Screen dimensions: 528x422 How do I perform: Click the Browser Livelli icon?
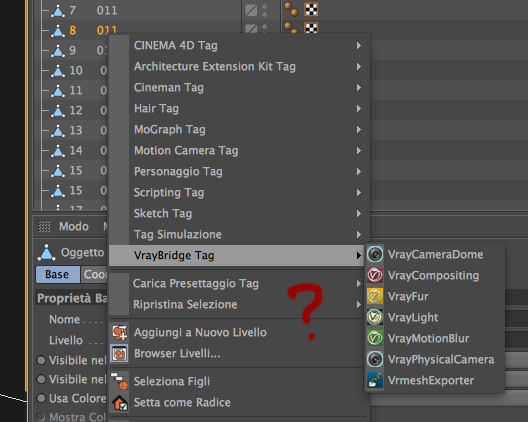click(120, 353)
